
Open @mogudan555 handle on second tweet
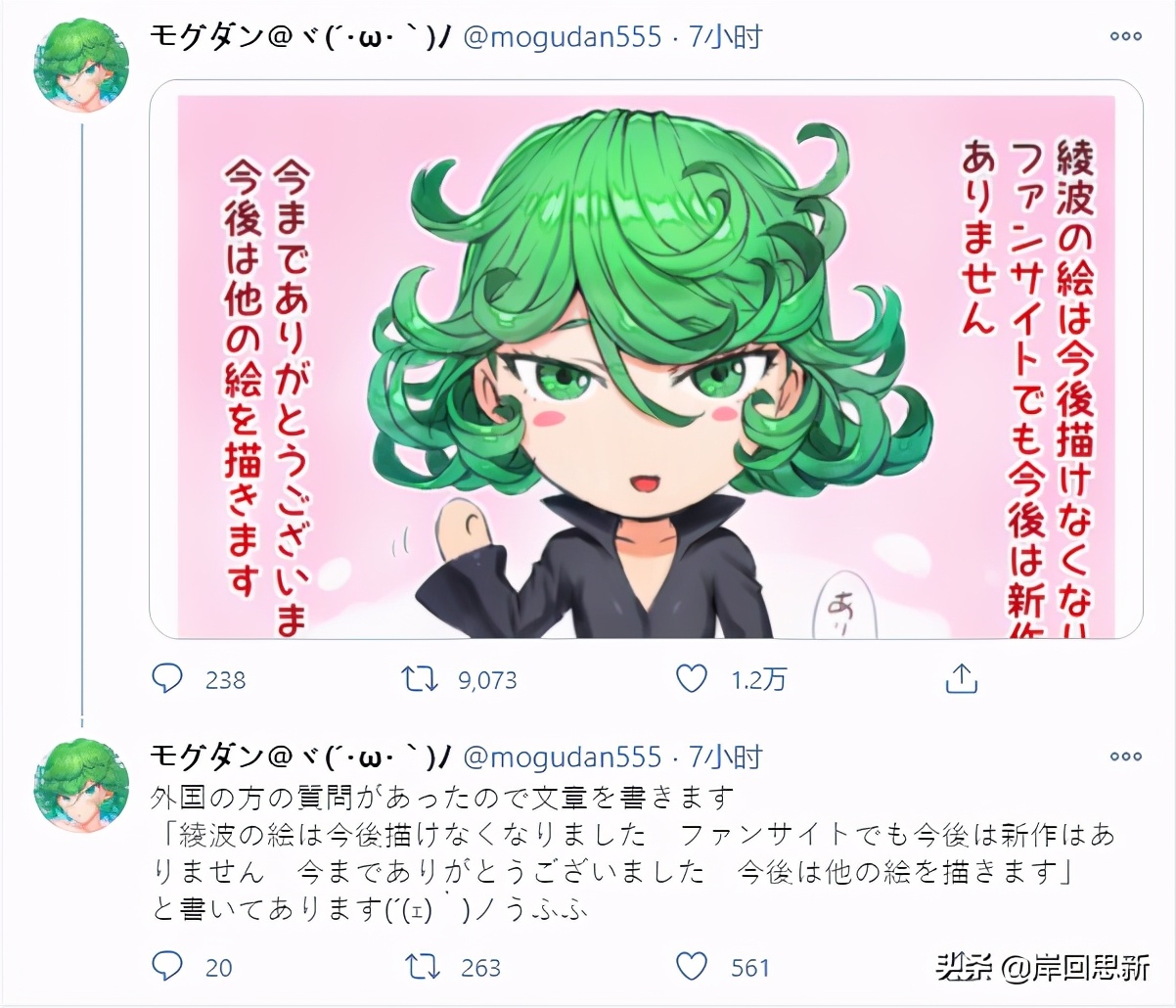tap(562, 756)
